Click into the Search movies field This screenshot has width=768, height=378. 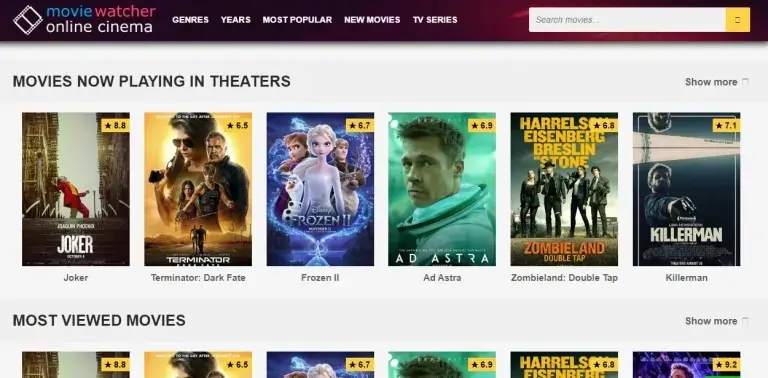point(627,20)
